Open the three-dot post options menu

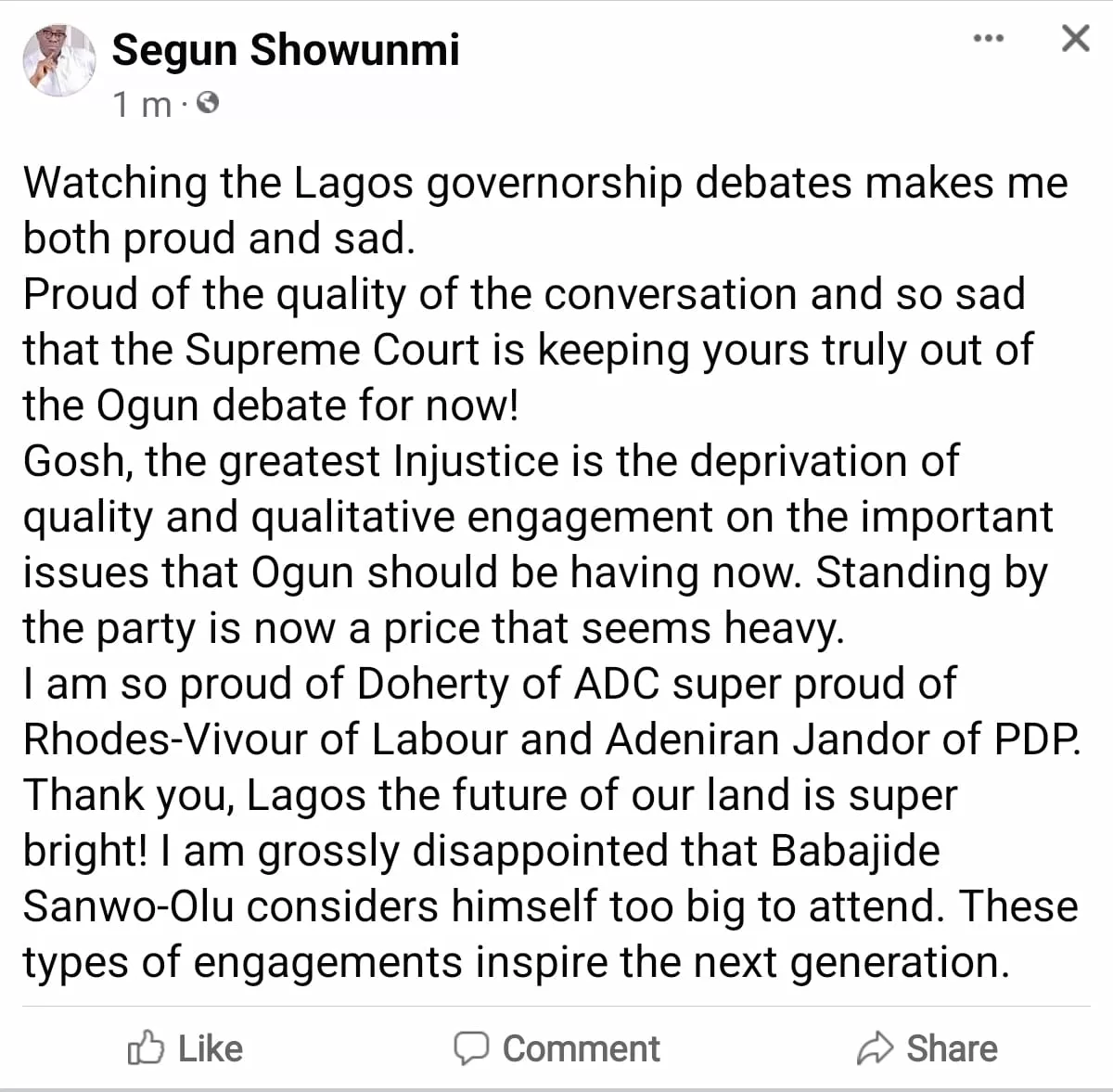[x=989, y=39]
